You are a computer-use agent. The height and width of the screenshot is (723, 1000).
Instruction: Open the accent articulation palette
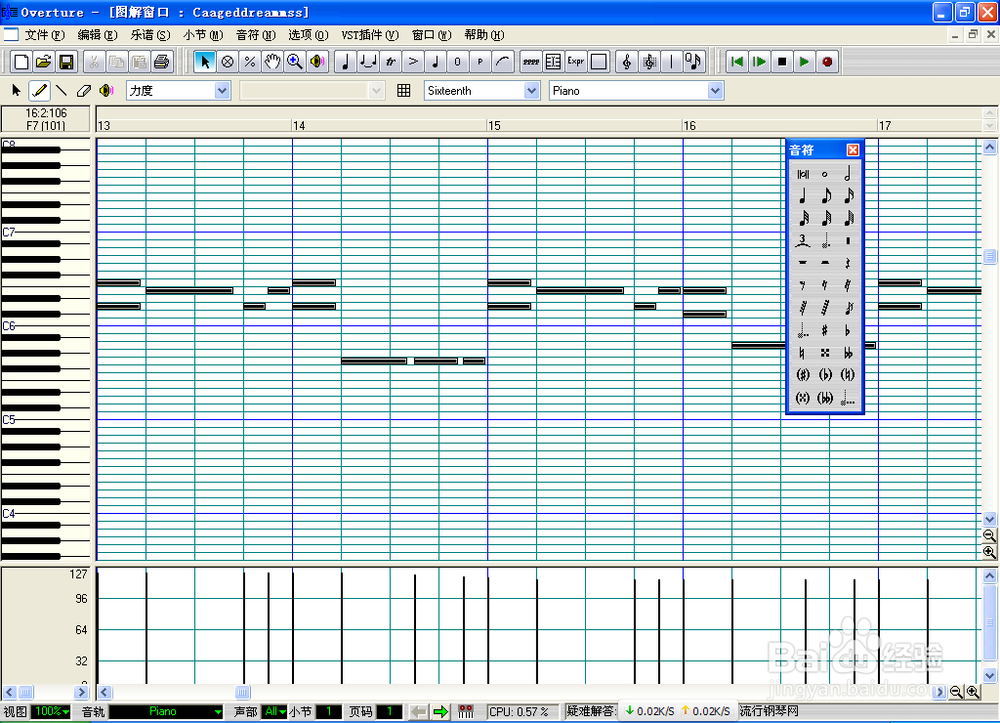coord(413,62)
